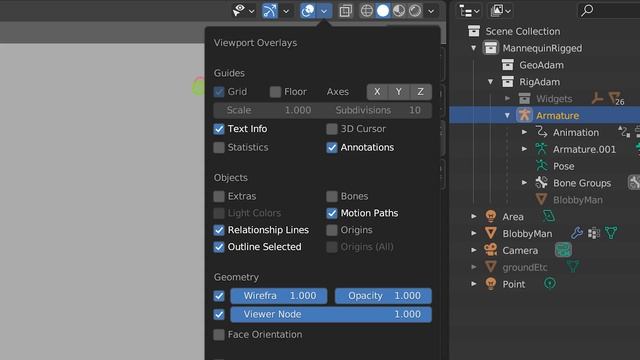Click the Camera data icon beside Camera
640x360 pixels.
563,250
